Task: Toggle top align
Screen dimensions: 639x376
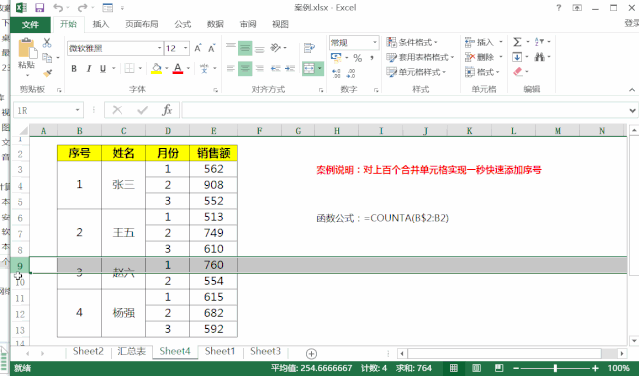Action: [231, 48]
